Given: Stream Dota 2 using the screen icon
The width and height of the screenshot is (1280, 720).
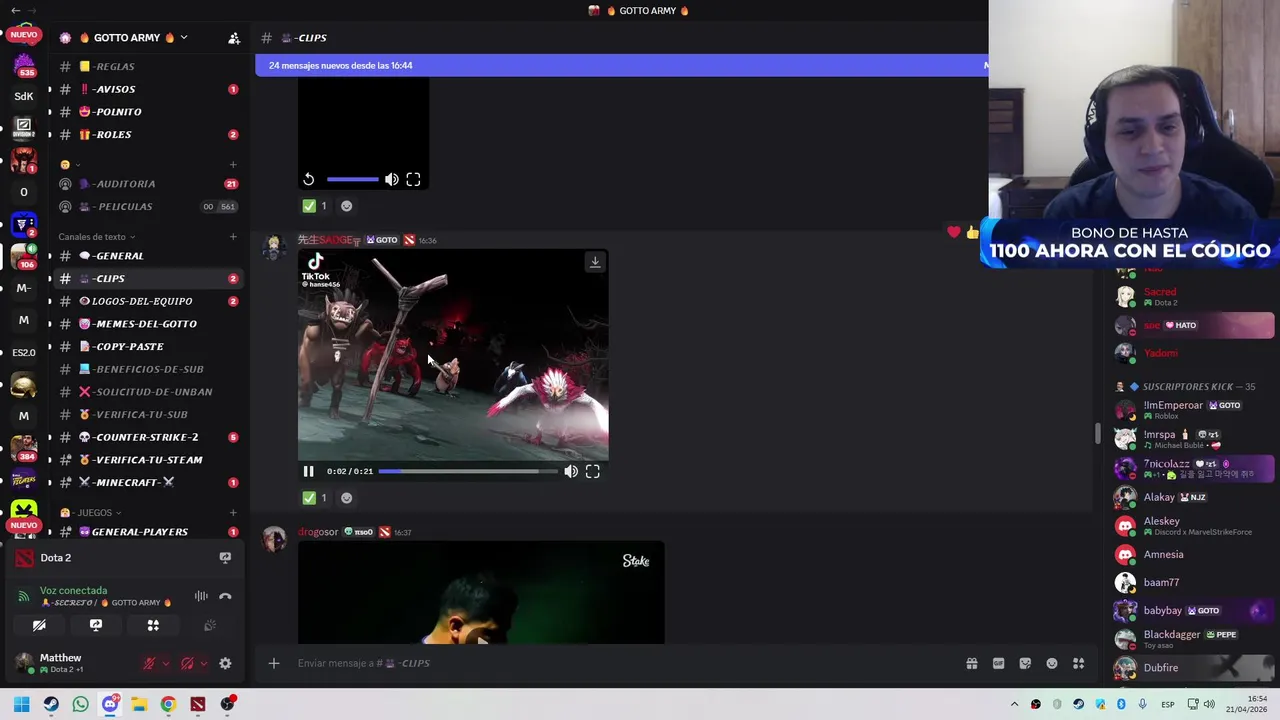Looking at the screenshot, I should click(x=225, y=558).
